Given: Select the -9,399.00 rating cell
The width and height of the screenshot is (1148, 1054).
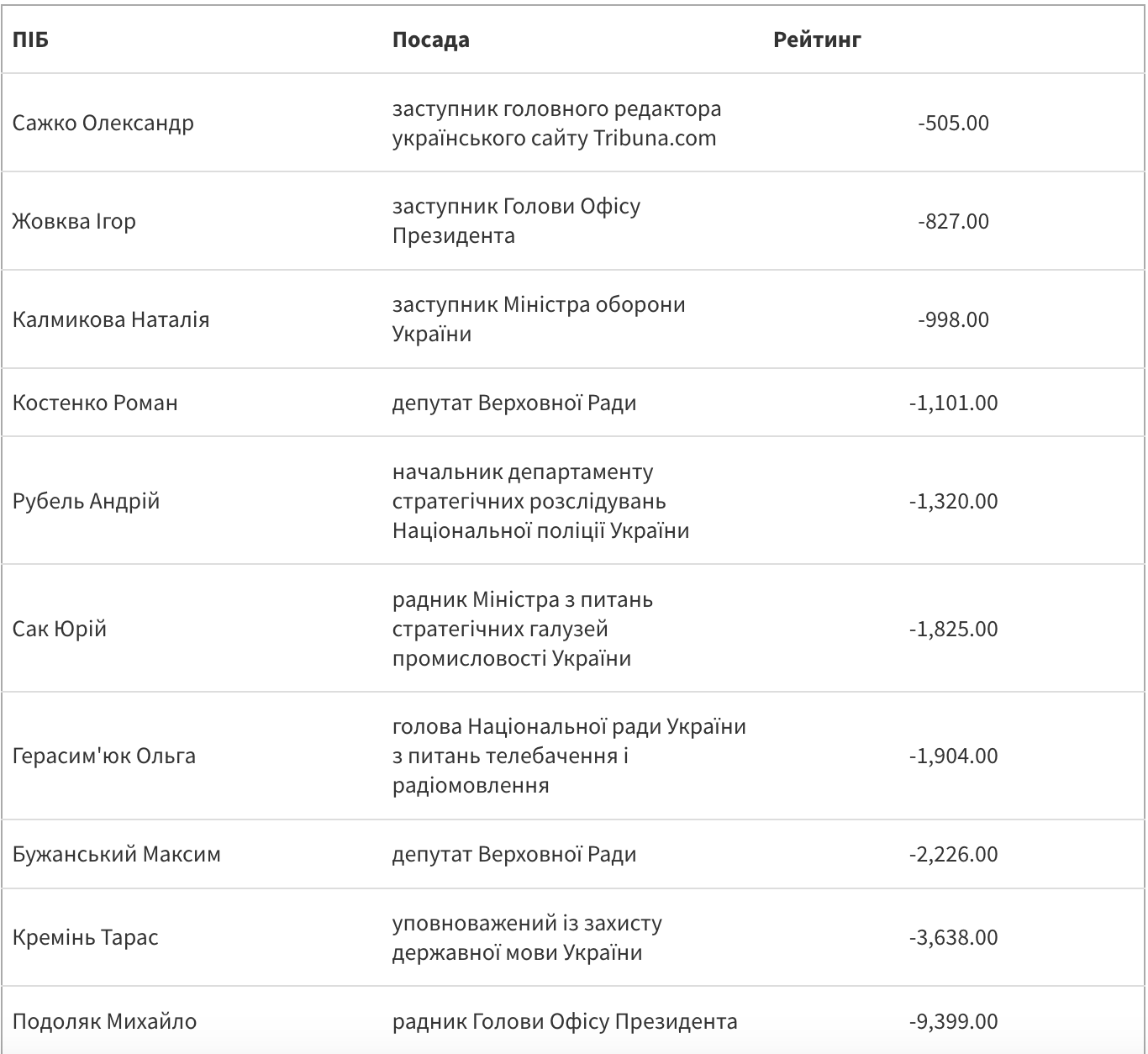Looking at the screenshot, I should [x=953, y=1021].
